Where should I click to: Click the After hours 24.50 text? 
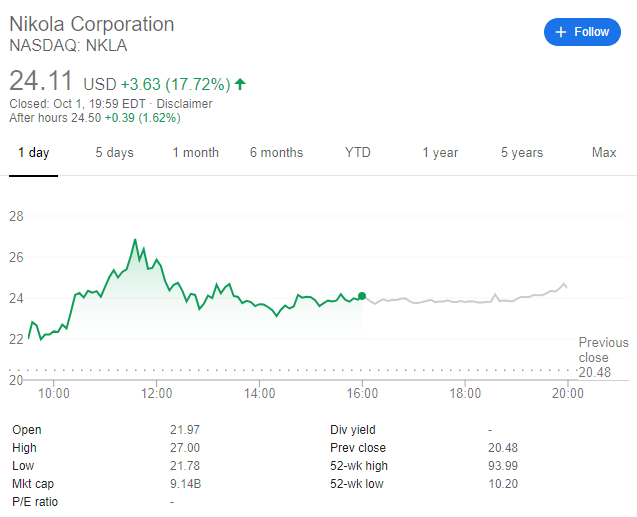[x=55, y=118]
